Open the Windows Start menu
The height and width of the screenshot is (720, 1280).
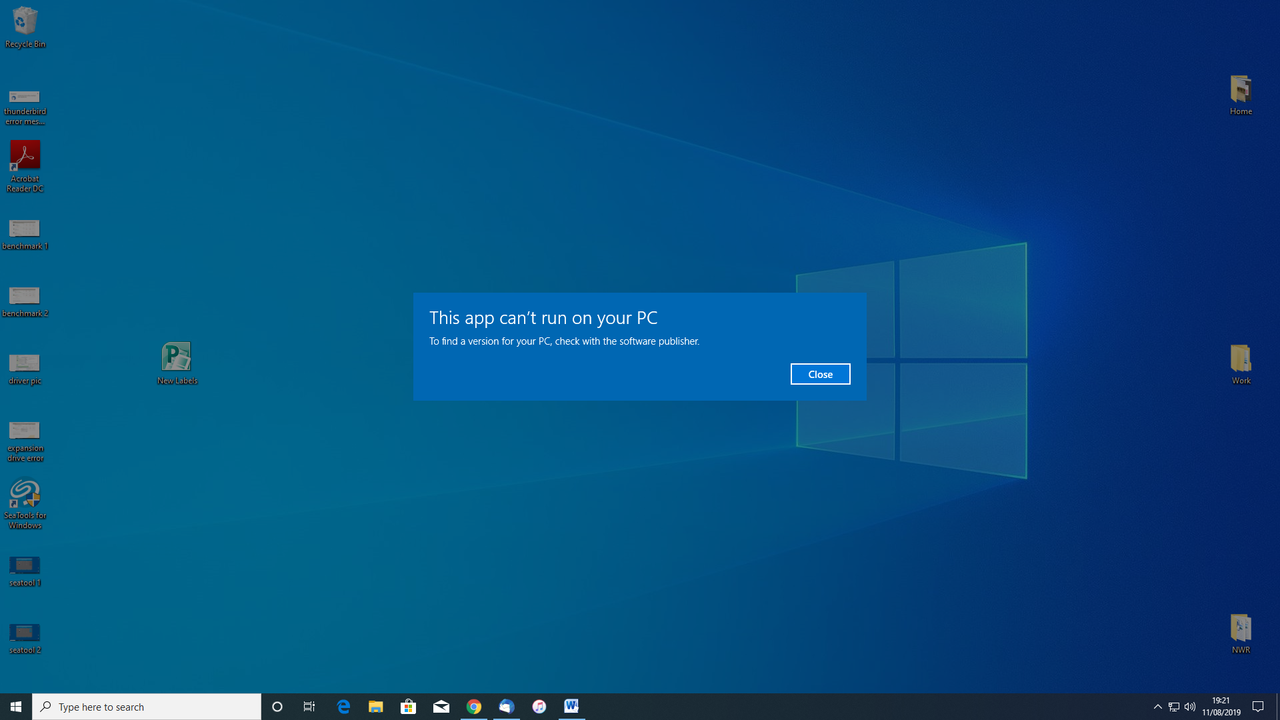pyautogui.click(x=16, y=707)
